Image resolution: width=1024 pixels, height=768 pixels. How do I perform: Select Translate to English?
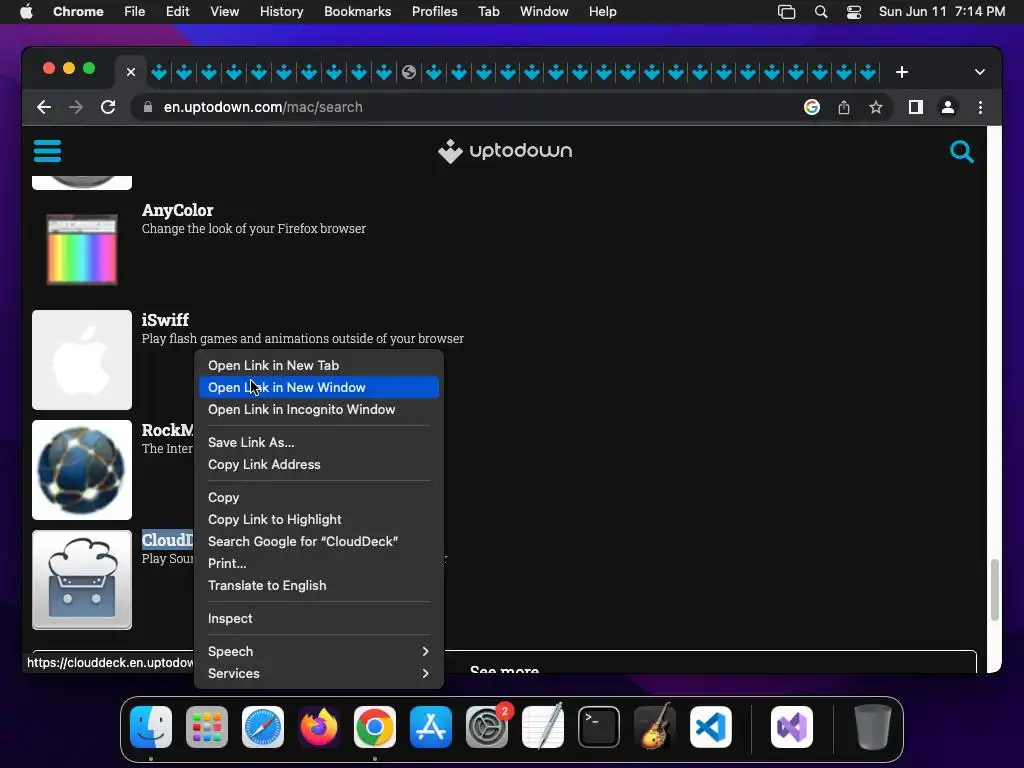point(319,586)
